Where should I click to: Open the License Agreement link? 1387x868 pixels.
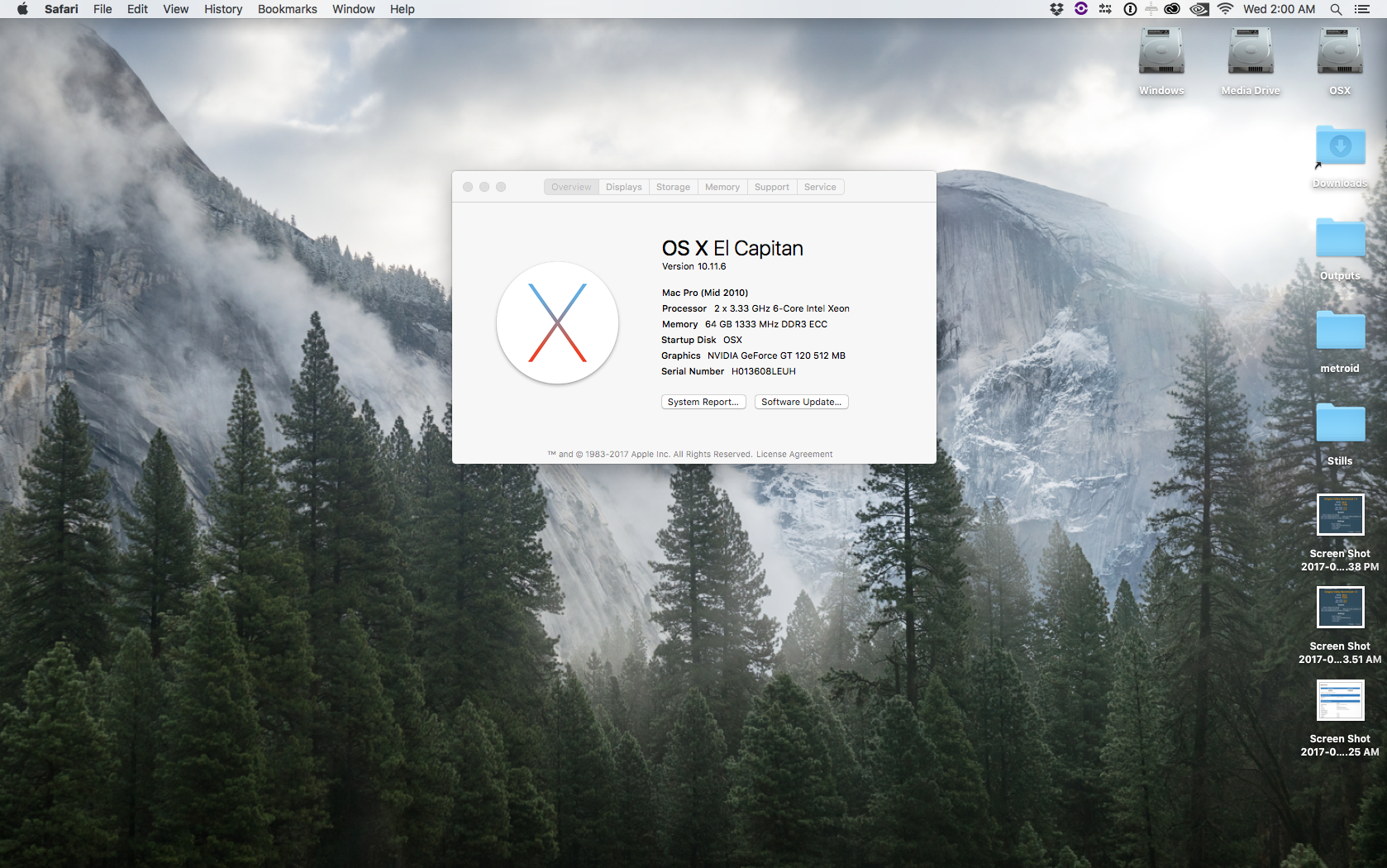click(794, 454)
